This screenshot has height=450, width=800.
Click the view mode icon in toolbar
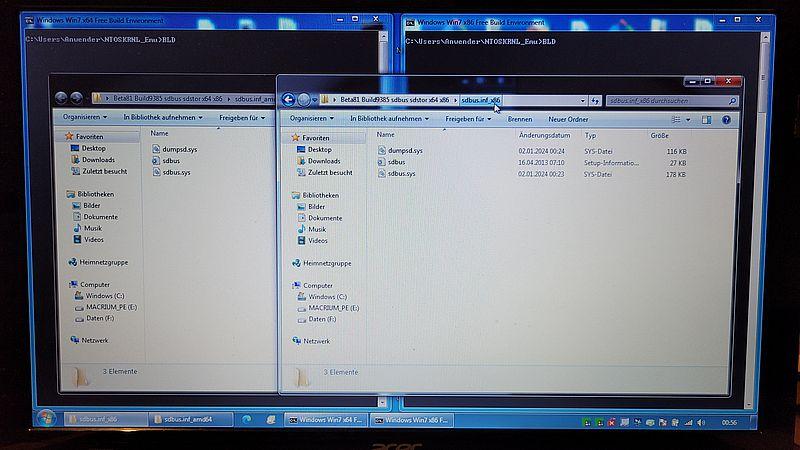click(676, 119)
